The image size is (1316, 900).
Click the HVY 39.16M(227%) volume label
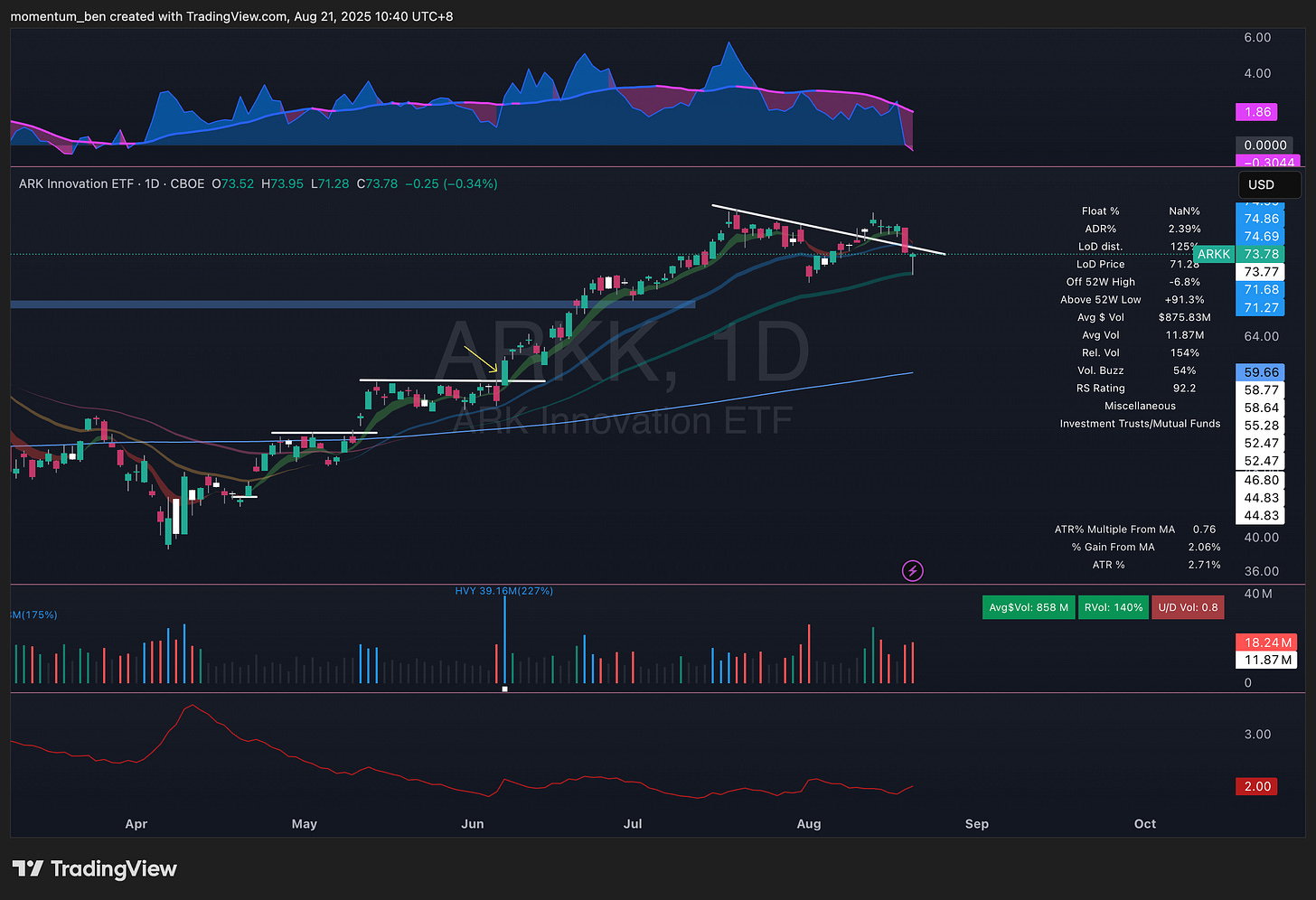pyautogui.click(x=503, y=591)
